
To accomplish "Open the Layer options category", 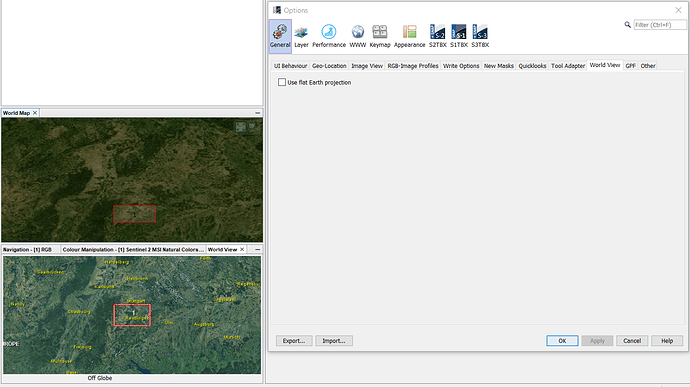I will [301, 36].
